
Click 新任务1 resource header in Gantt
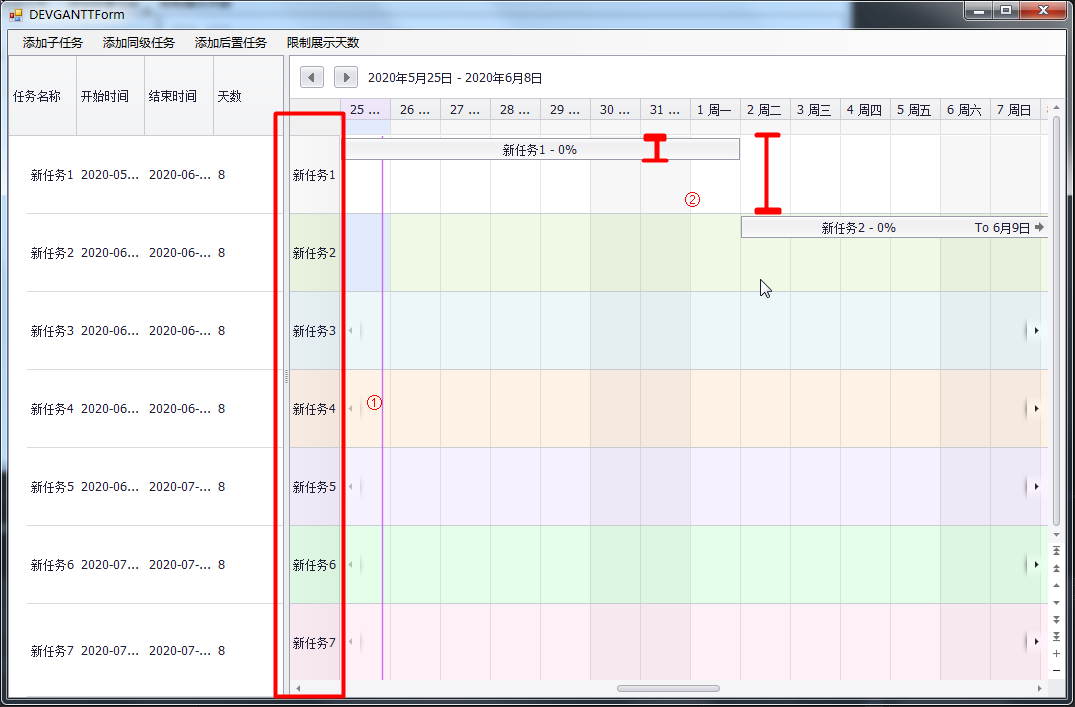tap(315, 175)
